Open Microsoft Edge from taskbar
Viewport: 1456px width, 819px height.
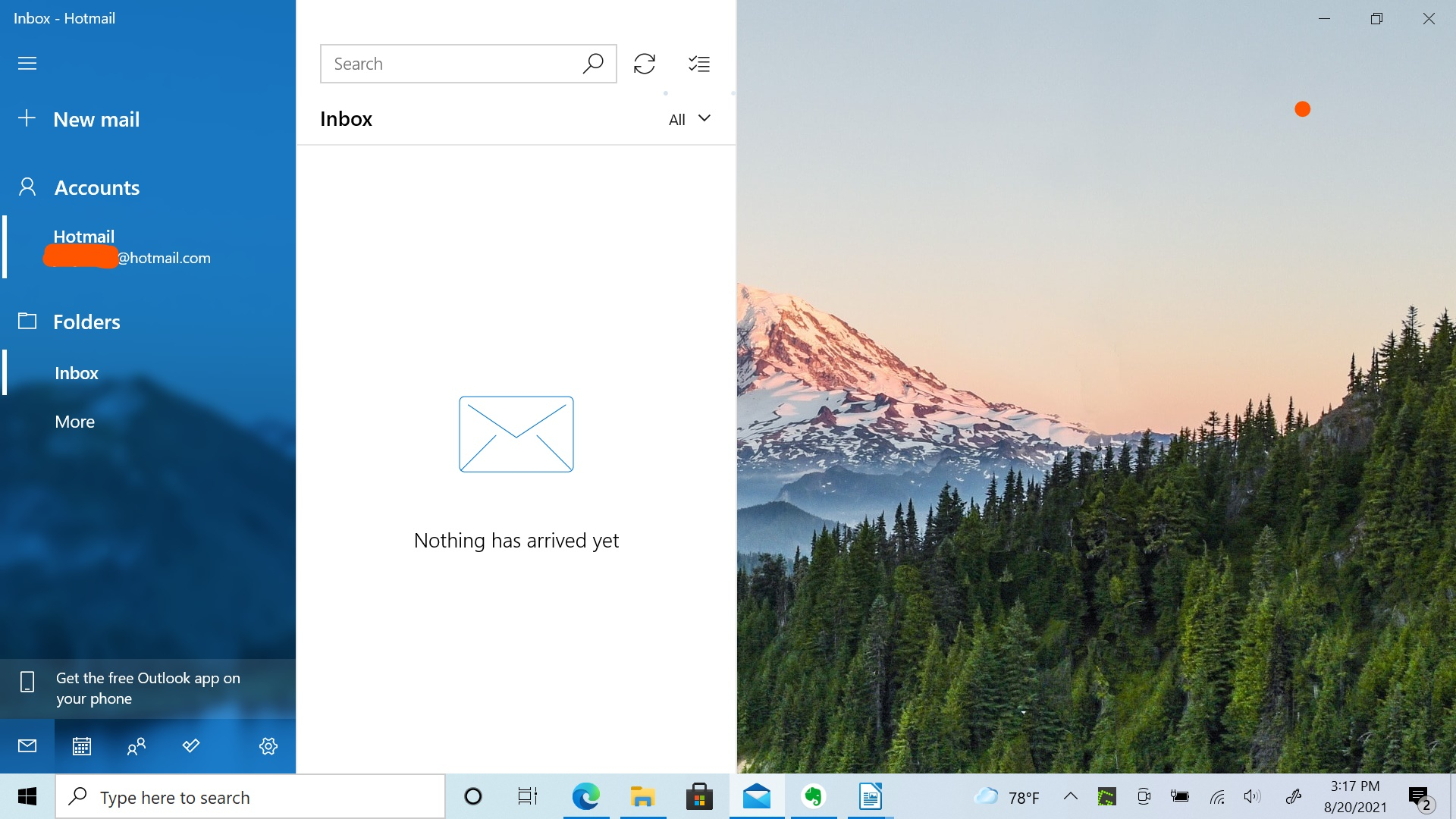tap(585, 797)
